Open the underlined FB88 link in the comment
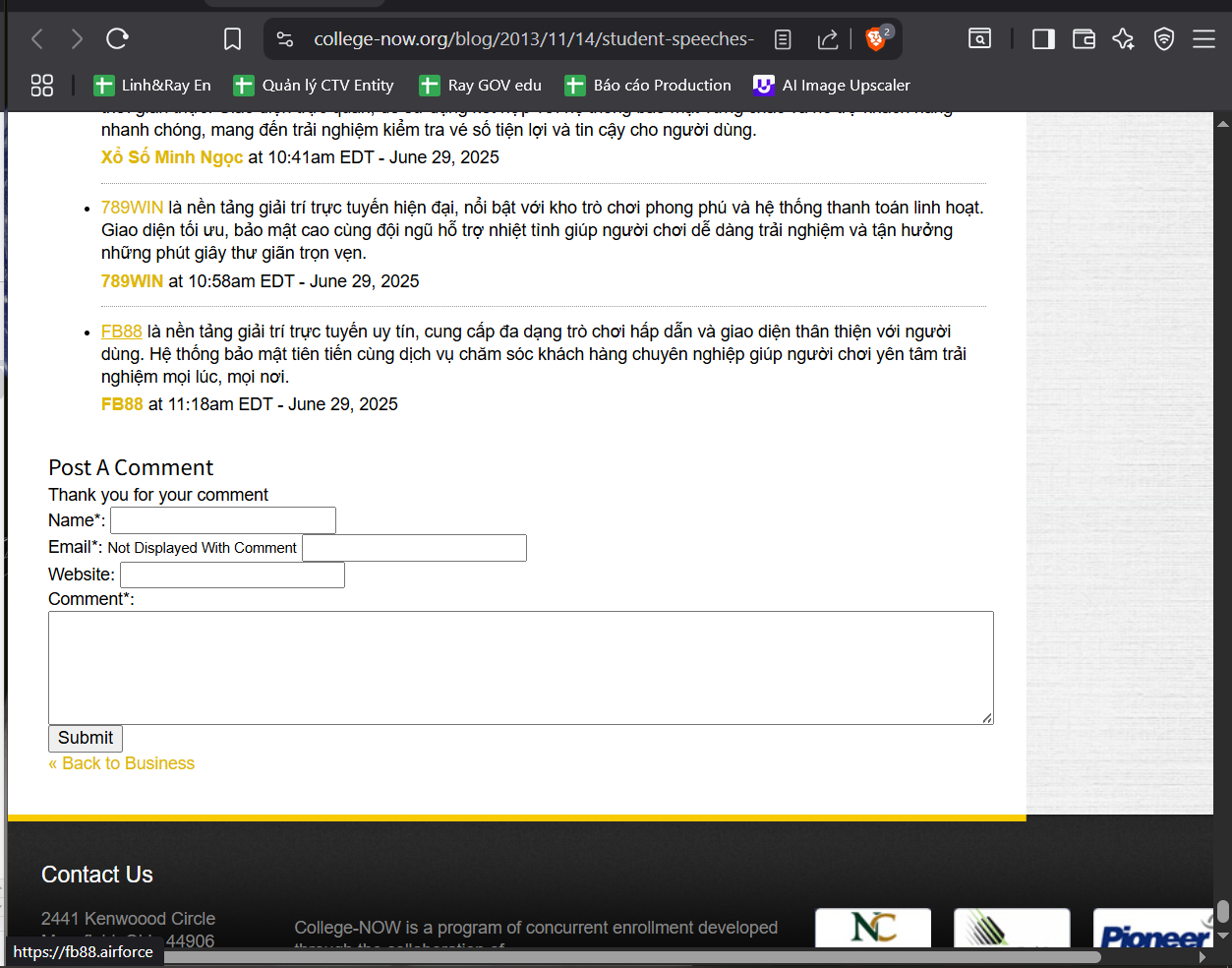The image size is (1232, 968). pos(122,332)
